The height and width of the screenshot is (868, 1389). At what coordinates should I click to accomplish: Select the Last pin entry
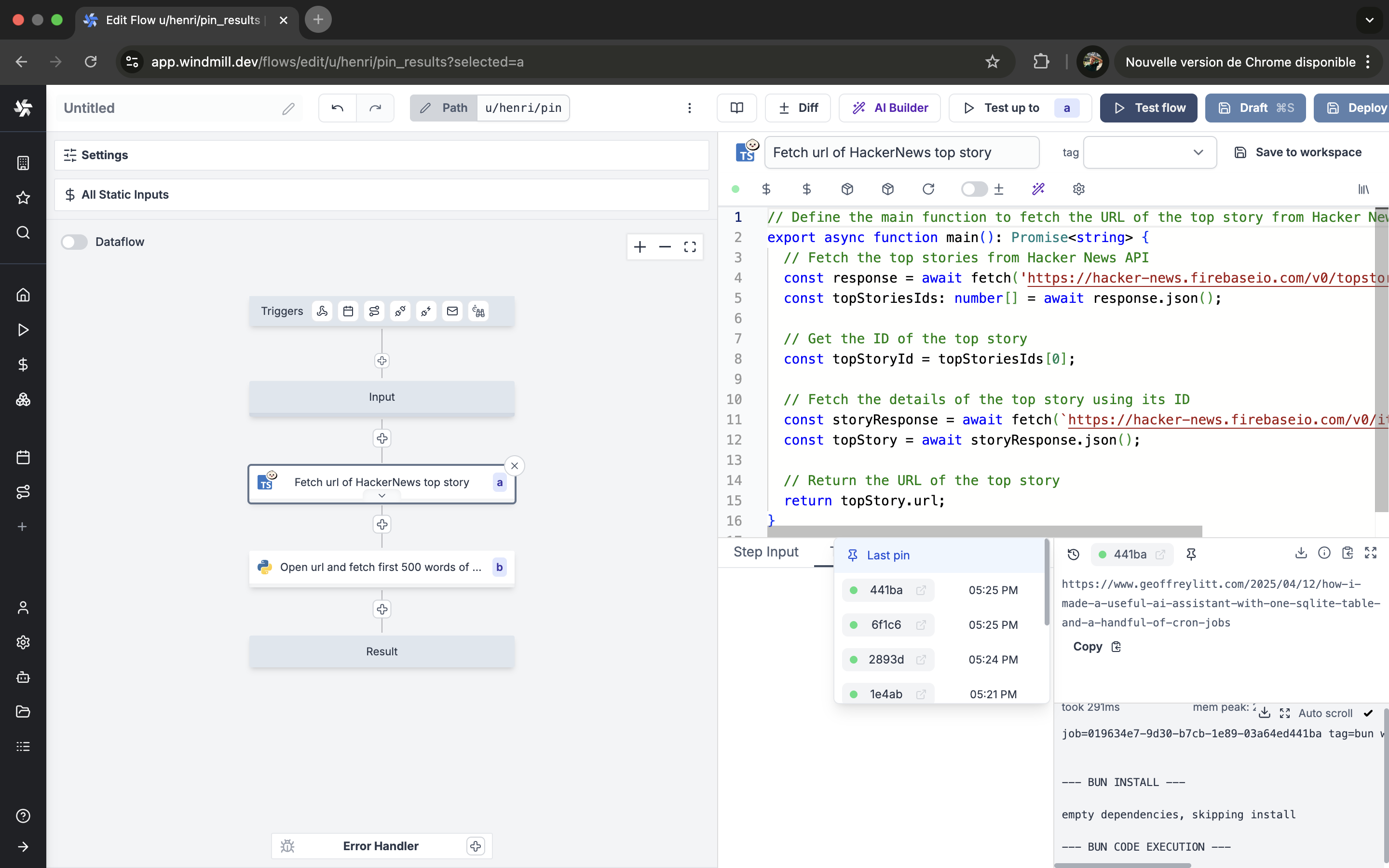point(887,555)
